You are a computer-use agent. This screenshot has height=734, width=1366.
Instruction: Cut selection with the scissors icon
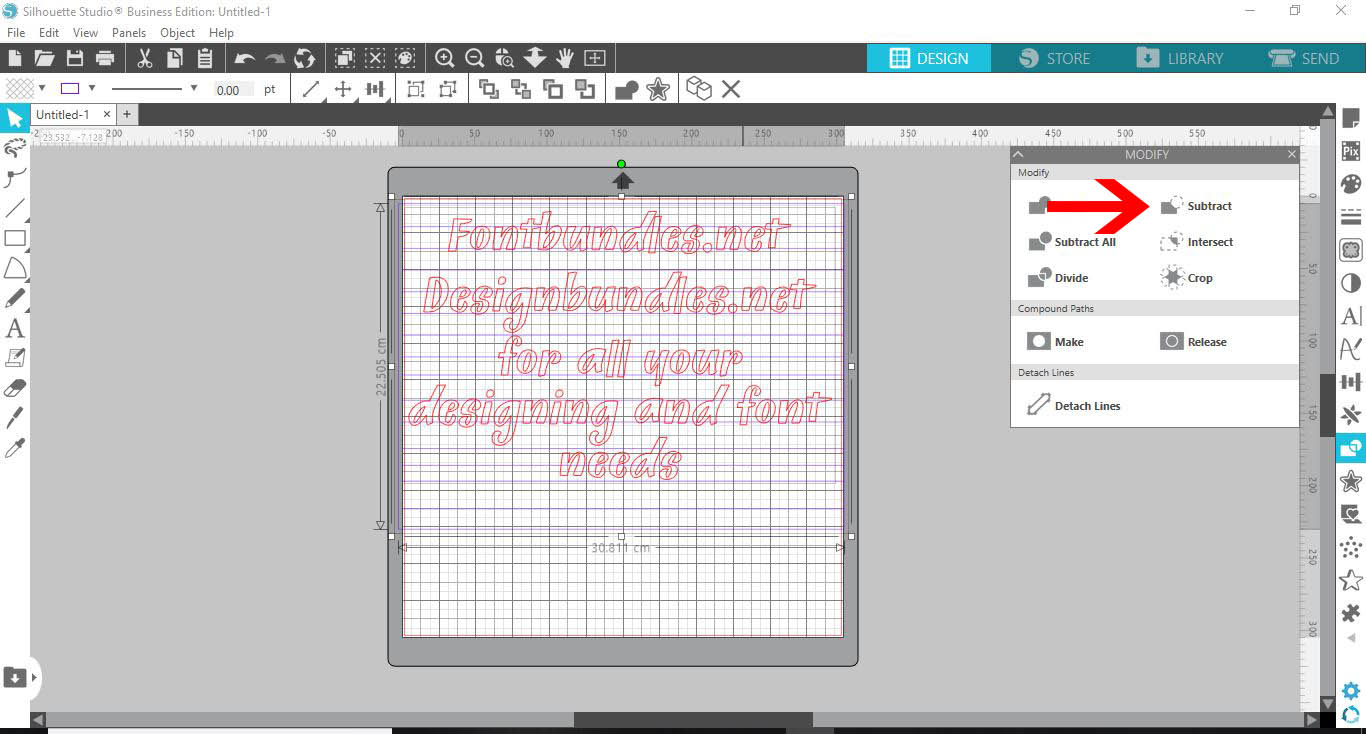[145, 58]
